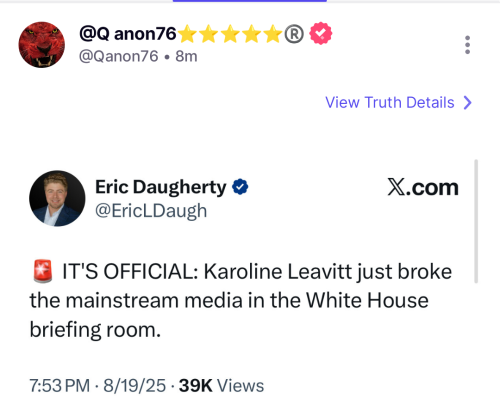Click the tweet text about Karoline Leavitt
This screenshot has height=416, width=500.
[x=241, y=300]
